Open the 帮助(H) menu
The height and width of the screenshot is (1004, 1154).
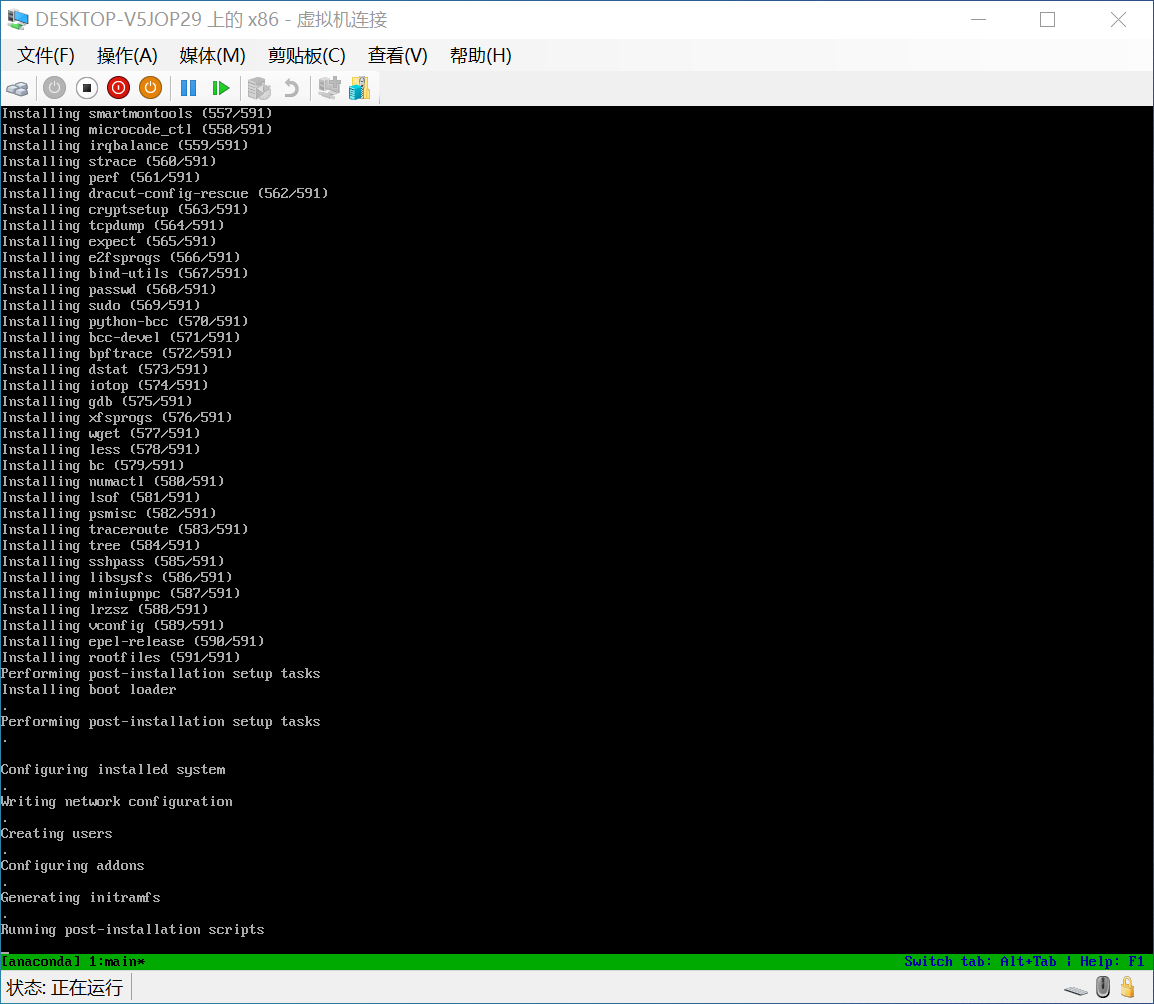481,55
